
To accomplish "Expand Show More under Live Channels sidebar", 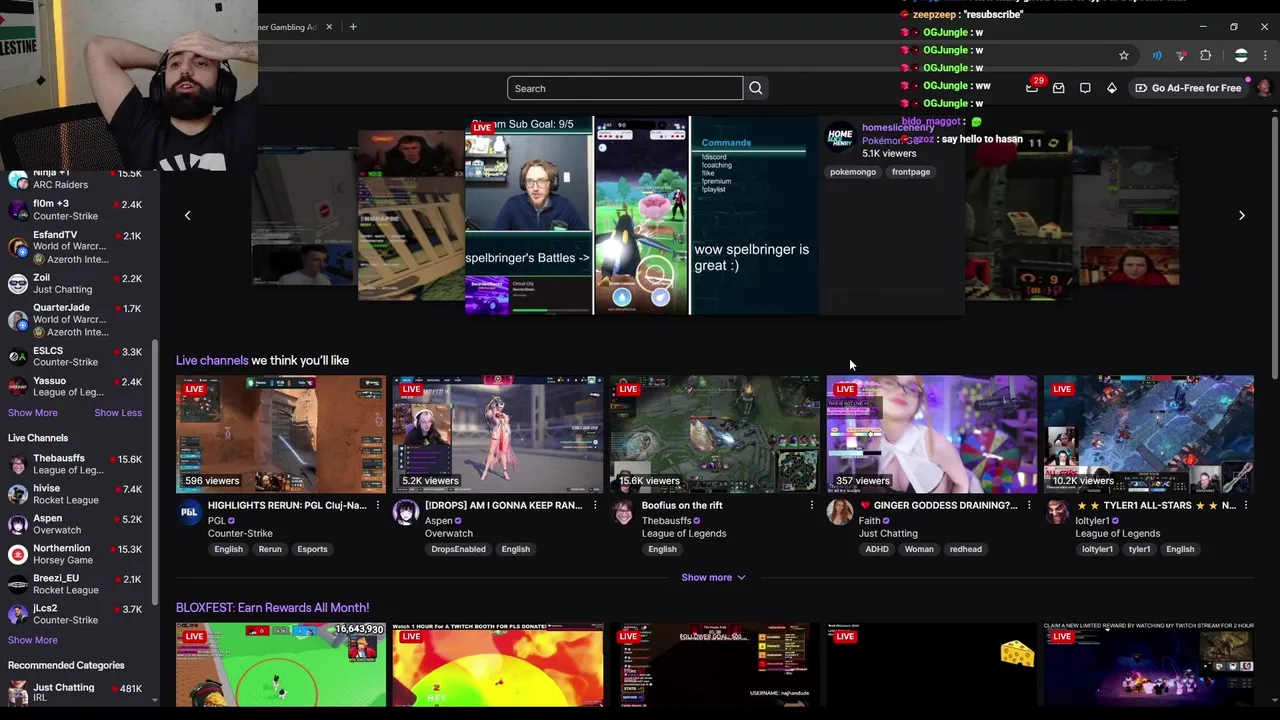I will pos(33,640).
